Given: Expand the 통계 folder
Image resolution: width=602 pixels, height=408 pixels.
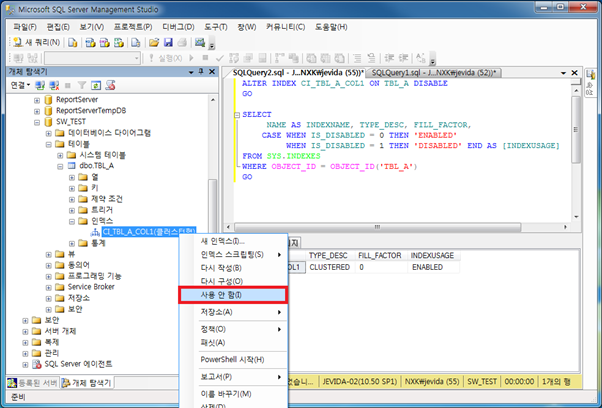Looking at the screenshot, I should point(72,244).
